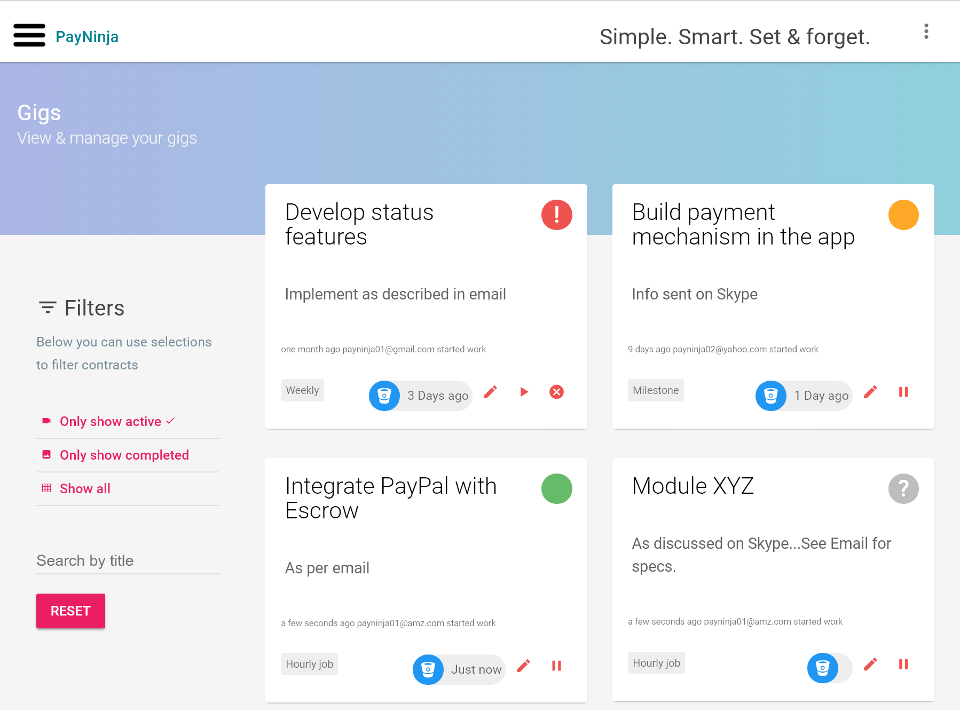Pause the Build payment mechanism gig
The image size is (960, 720).
coord(904,392)
